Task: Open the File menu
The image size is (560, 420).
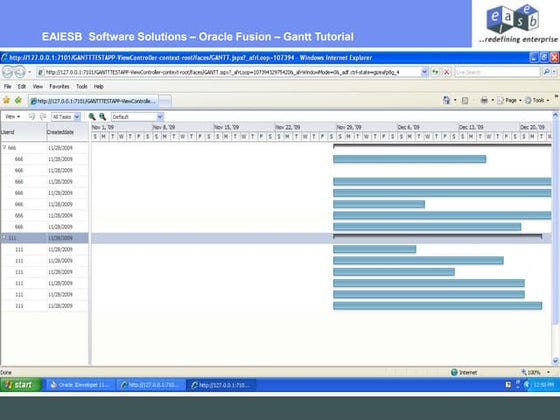Action: [8, 86]
